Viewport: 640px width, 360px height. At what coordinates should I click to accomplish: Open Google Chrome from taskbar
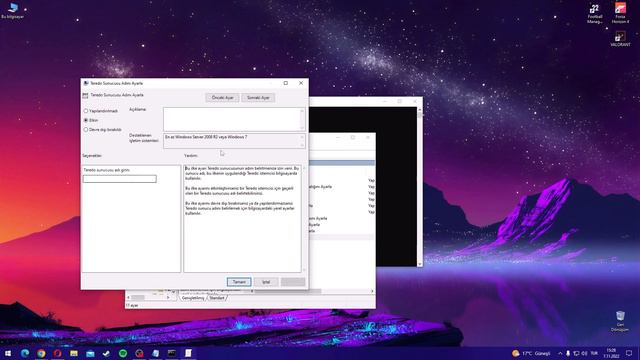(x=41, y=353)
